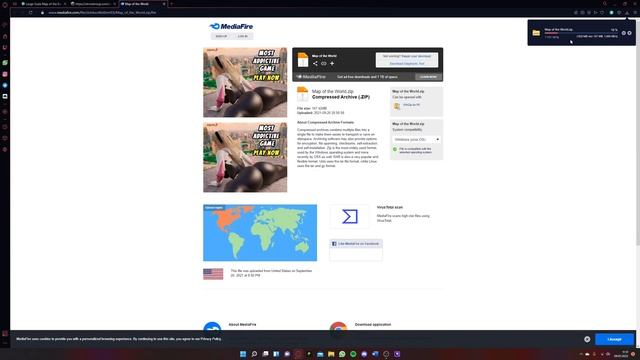Open Messenger in the Opera sidebar
This screenshot has width=640, height=360.
[5, 85]
